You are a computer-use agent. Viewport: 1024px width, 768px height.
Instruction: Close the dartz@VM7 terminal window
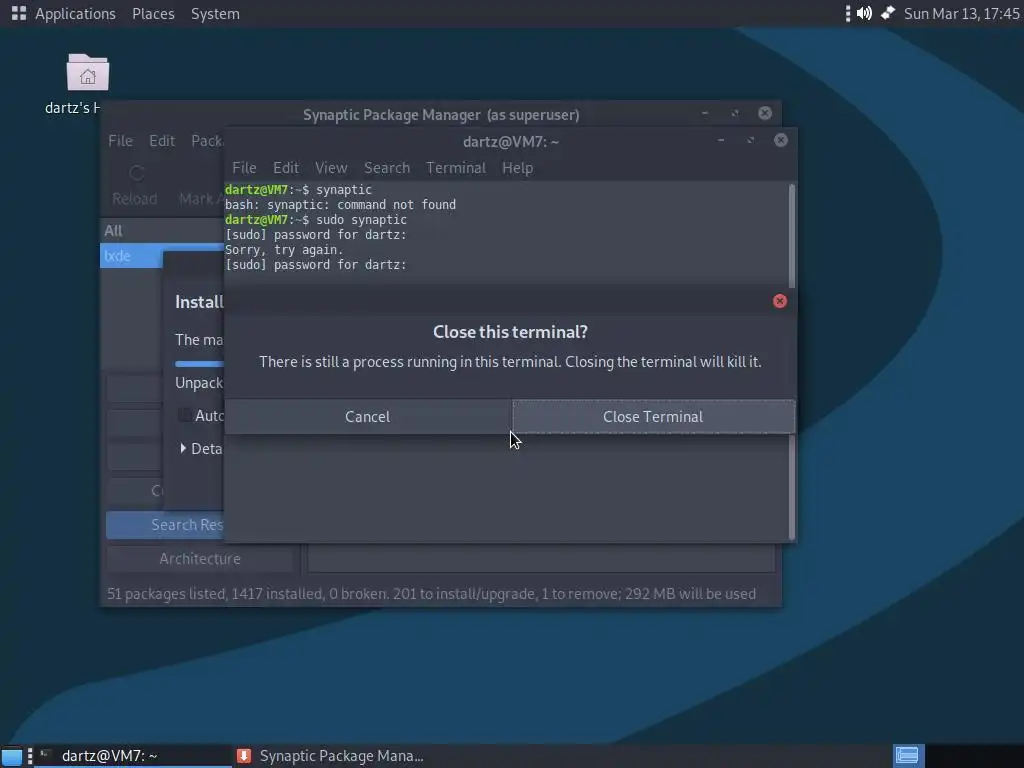tap(780, 140)
